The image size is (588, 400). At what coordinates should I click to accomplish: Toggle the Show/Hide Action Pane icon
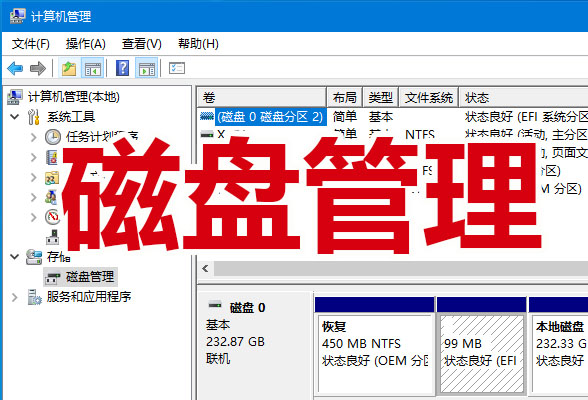[x=147, y=68]
